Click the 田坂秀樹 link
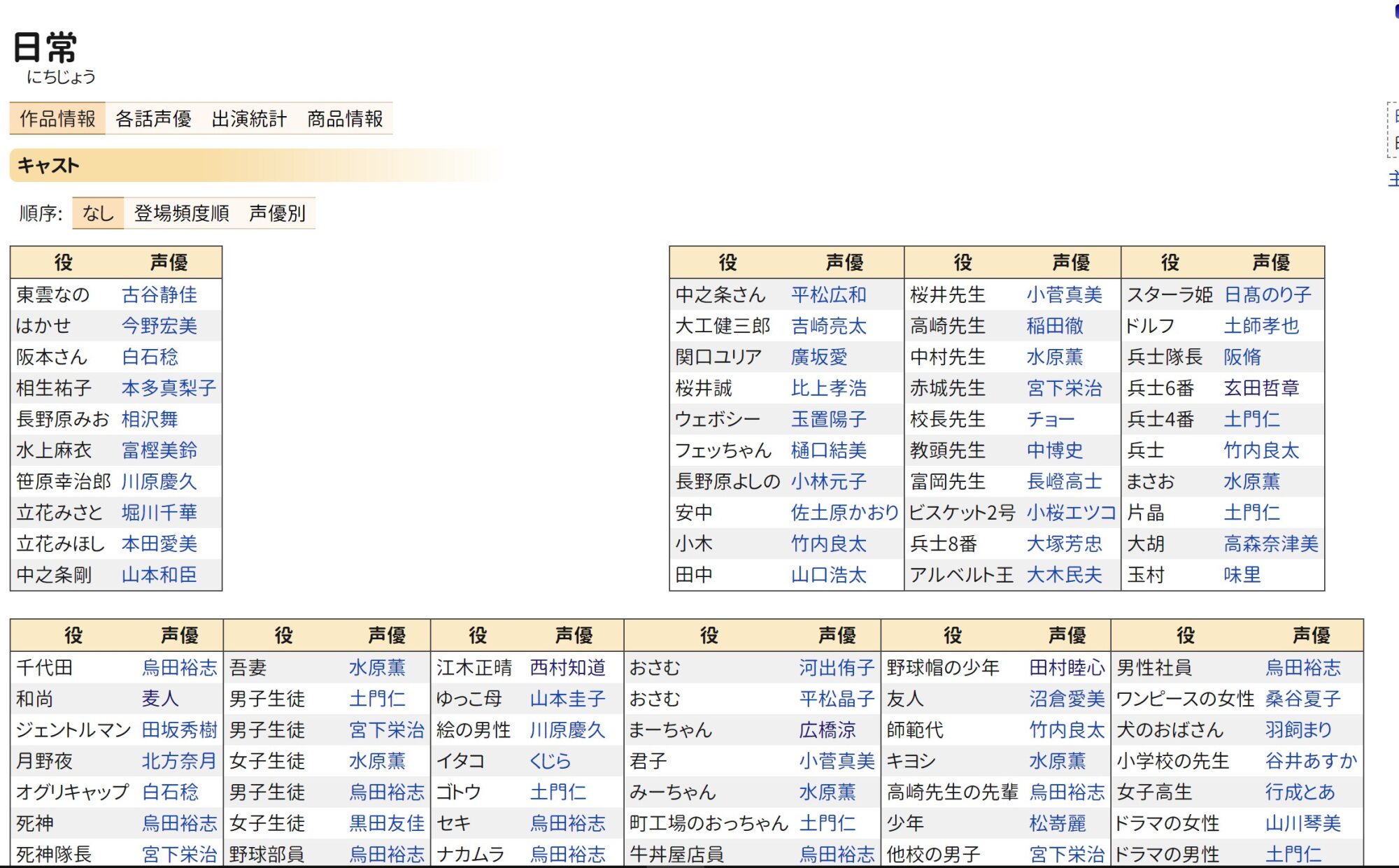This screenshot has width=1399, height=868. (180, 730)
